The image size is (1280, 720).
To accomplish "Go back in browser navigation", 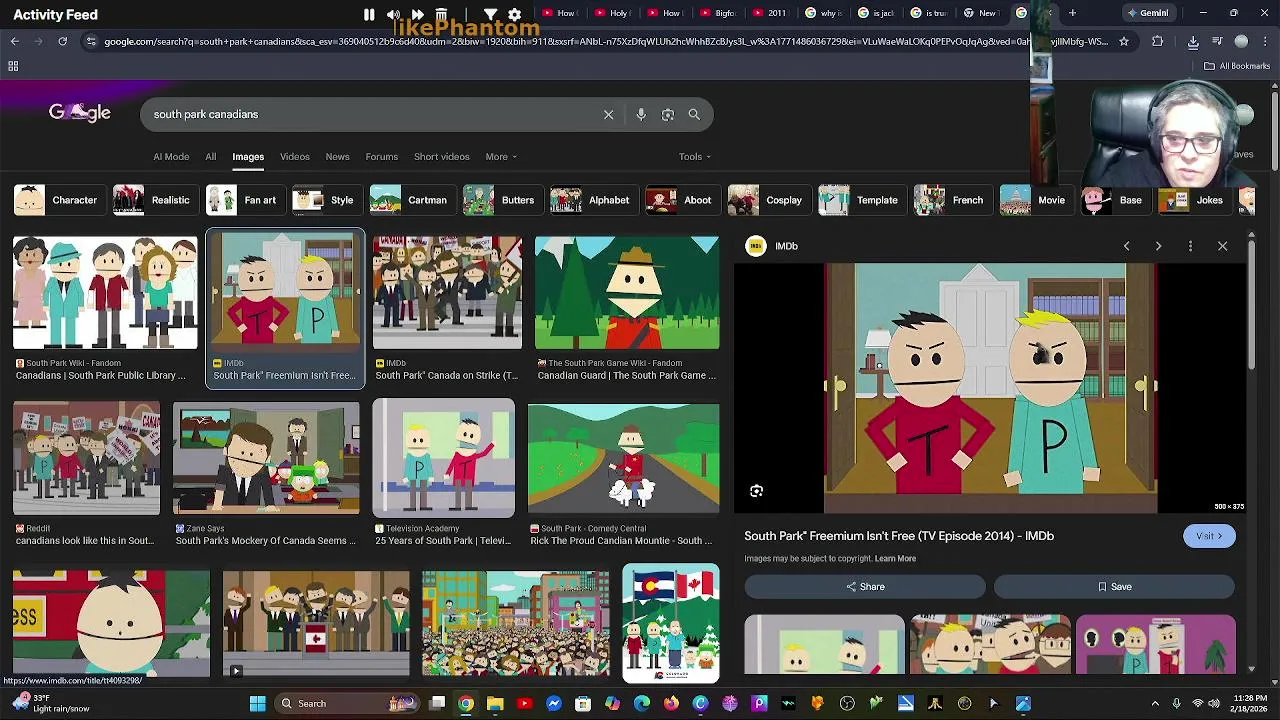I will (x=15, y=41).
